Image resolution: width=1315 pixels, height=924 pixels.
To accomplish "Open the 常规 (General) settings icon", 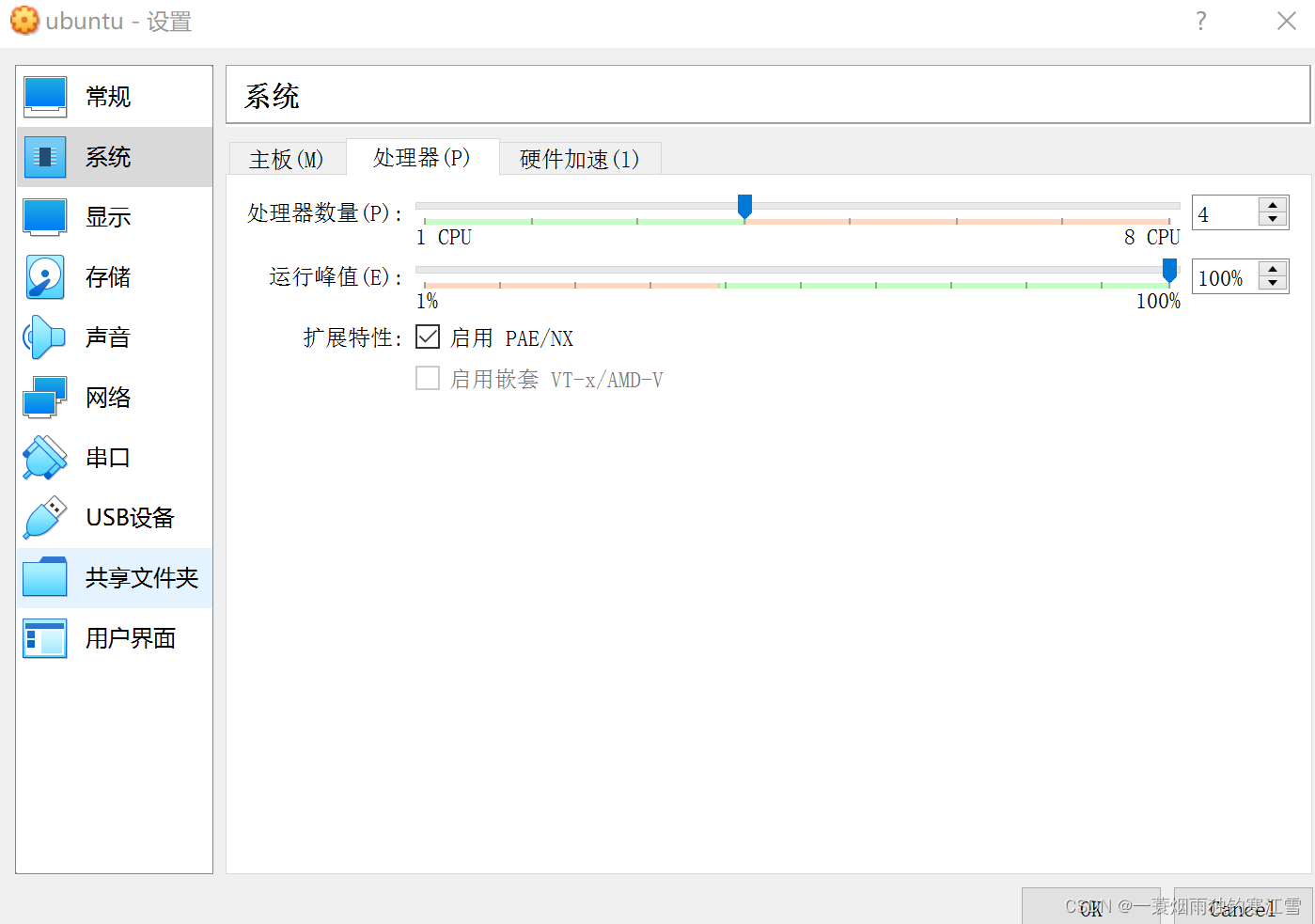I will tap(45, 97).
